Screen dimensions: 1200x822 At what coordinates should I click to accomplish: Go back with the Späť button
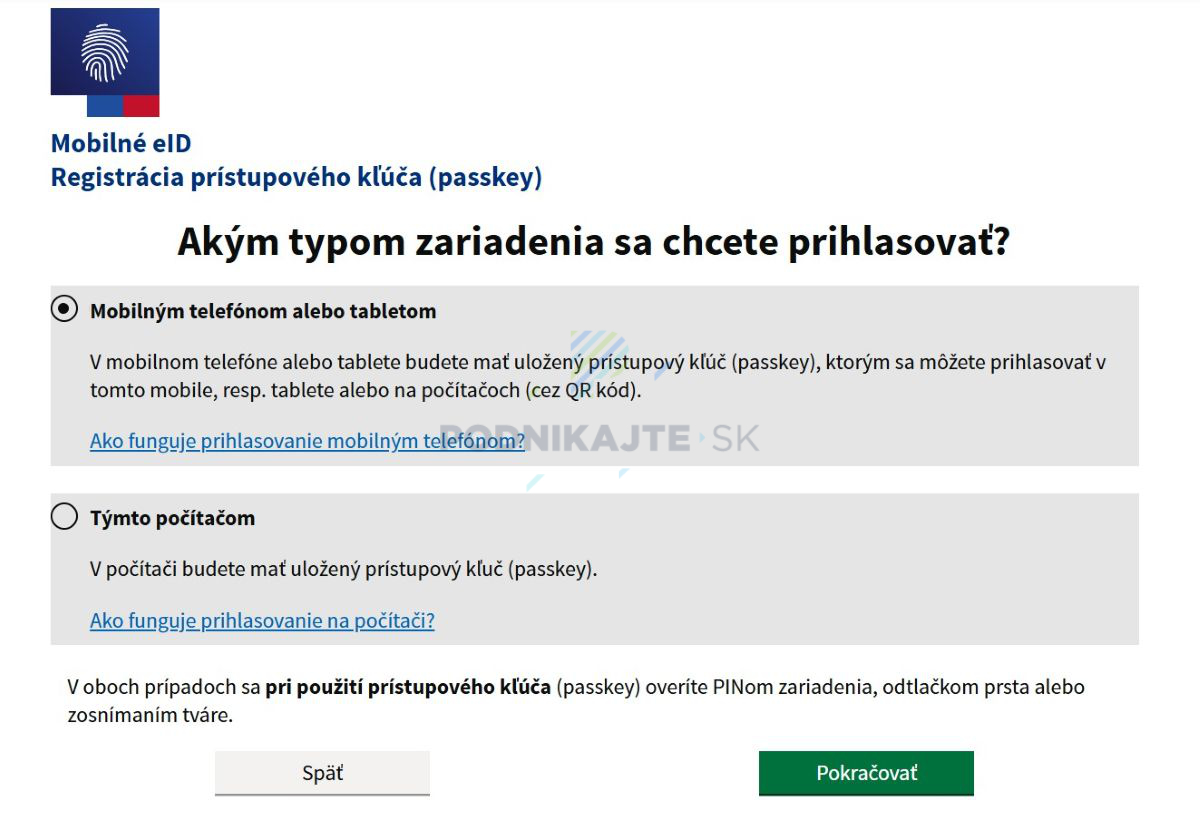pos(322,773)
